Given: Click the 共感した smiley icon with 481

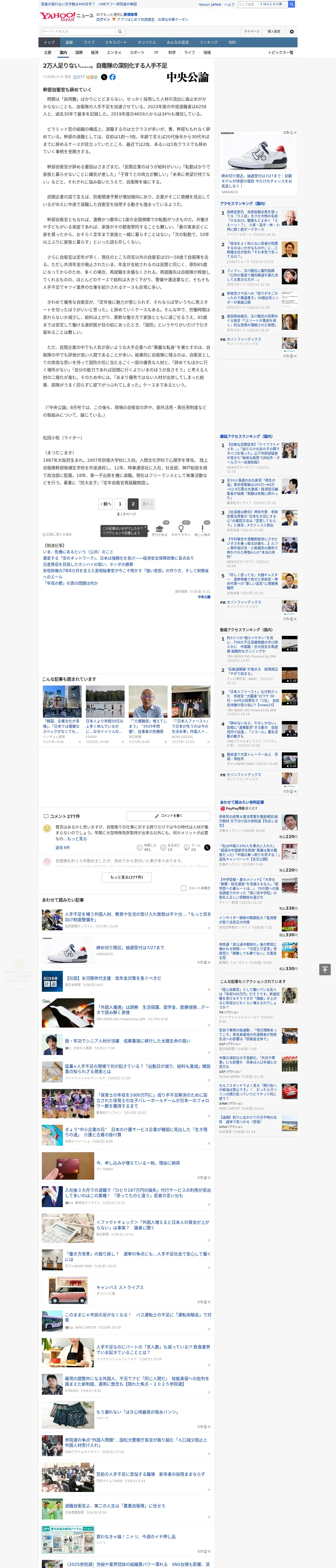Looking at the screenshot, I should point(140,847).
